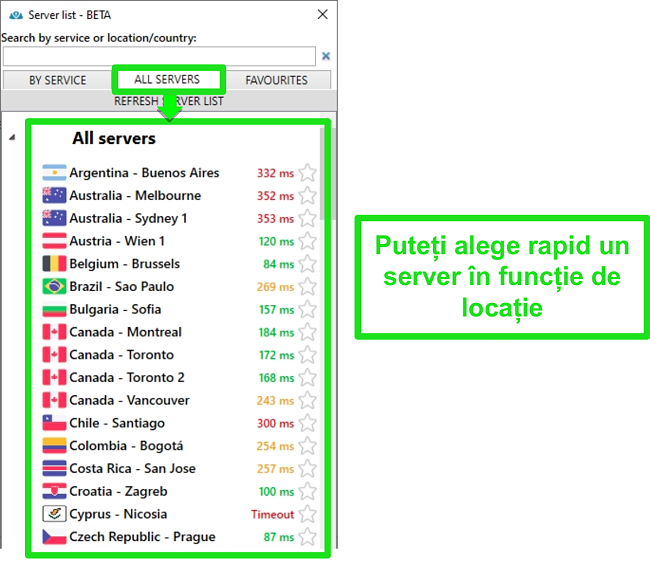Click the Colombia flag icon
Viewport: 650px width, 568px height.
54,446
